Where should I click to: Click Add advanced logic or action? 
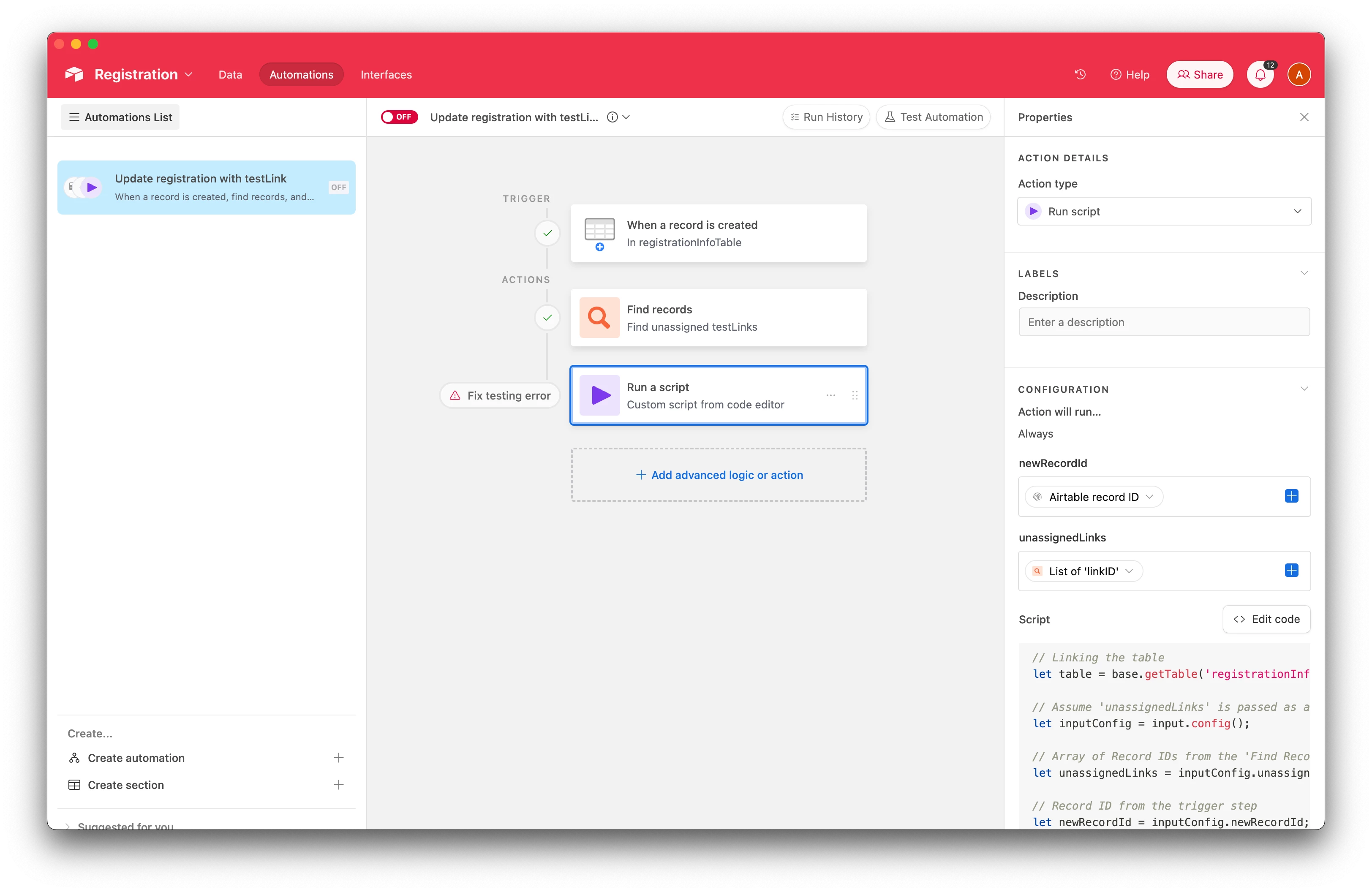tap(718, 475)
